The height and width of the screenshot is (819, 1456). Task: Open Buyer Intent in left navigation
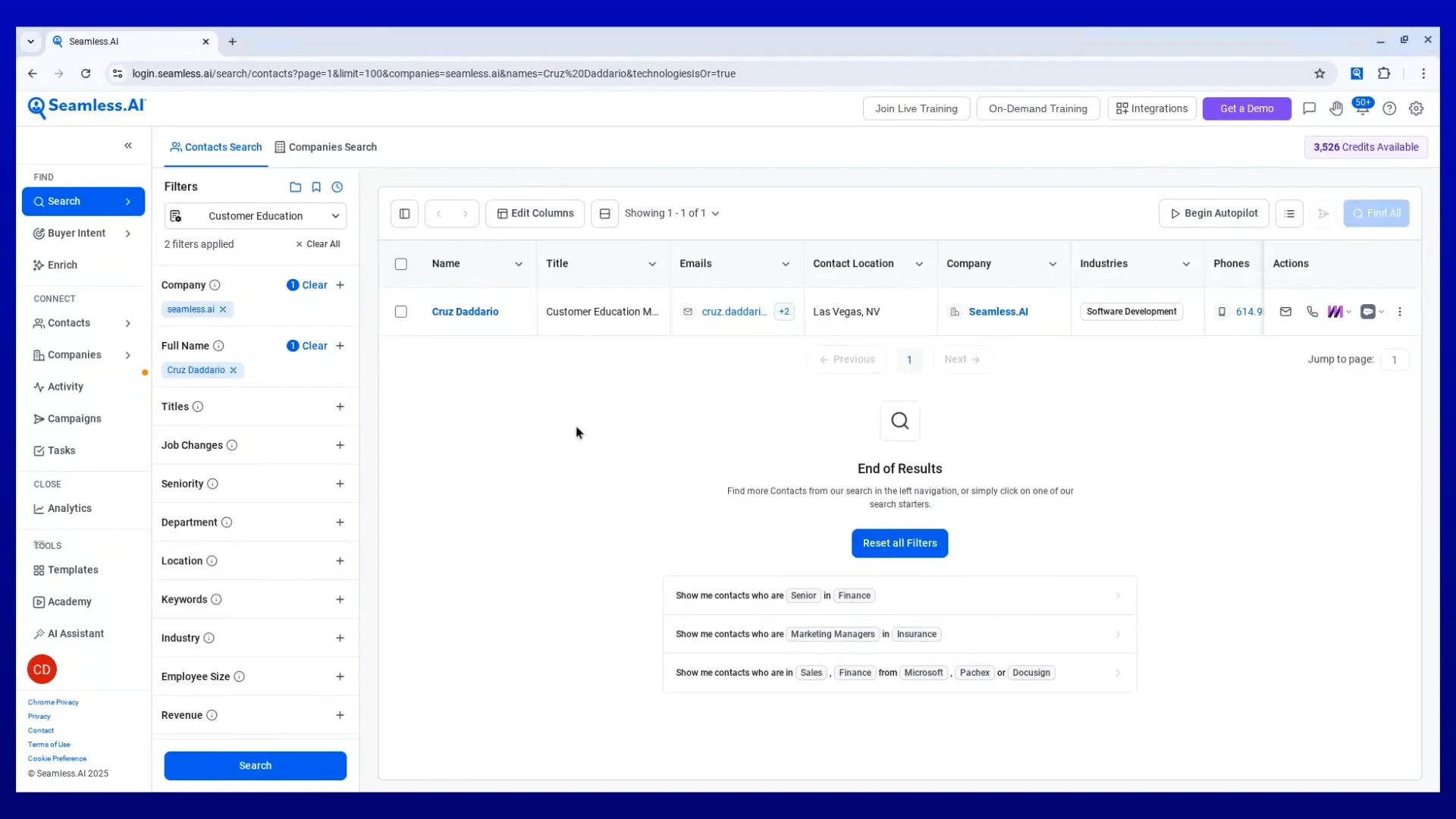77,234
